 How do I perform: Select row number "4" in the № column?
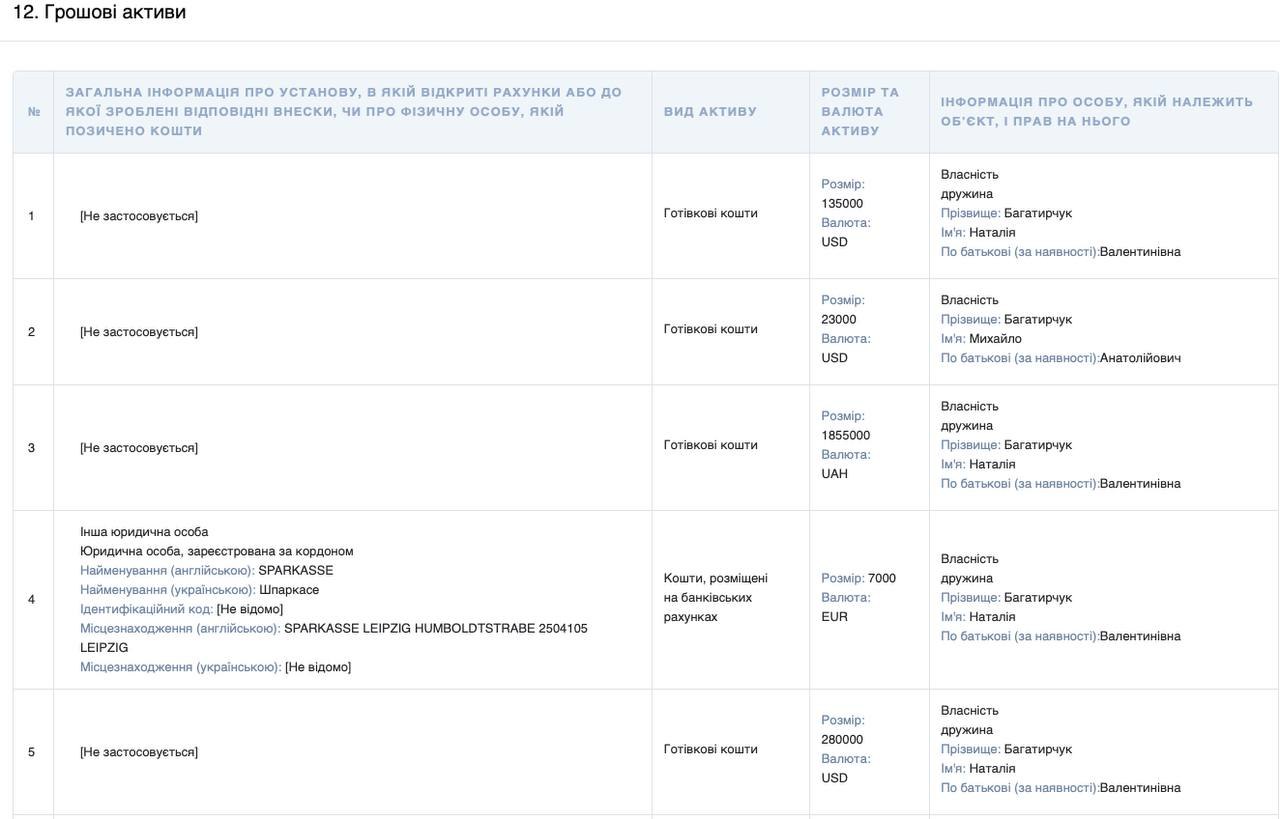click(x=31, y=600)
